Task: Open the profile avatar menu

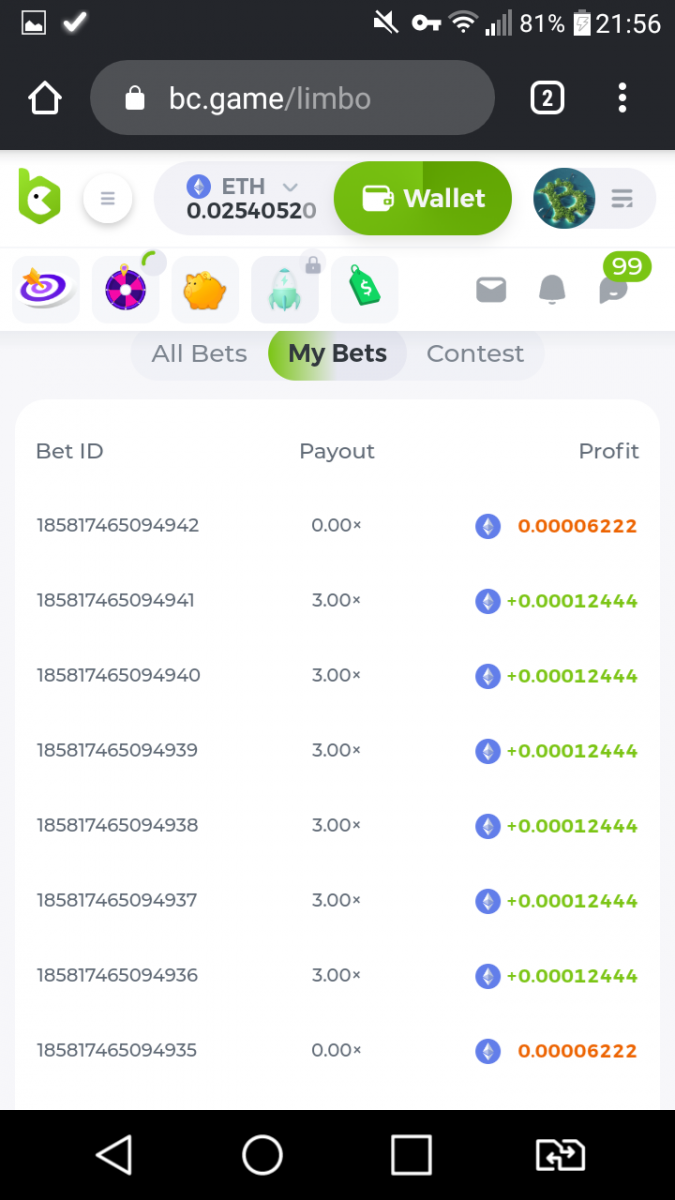Action: [x=565, y=198]
